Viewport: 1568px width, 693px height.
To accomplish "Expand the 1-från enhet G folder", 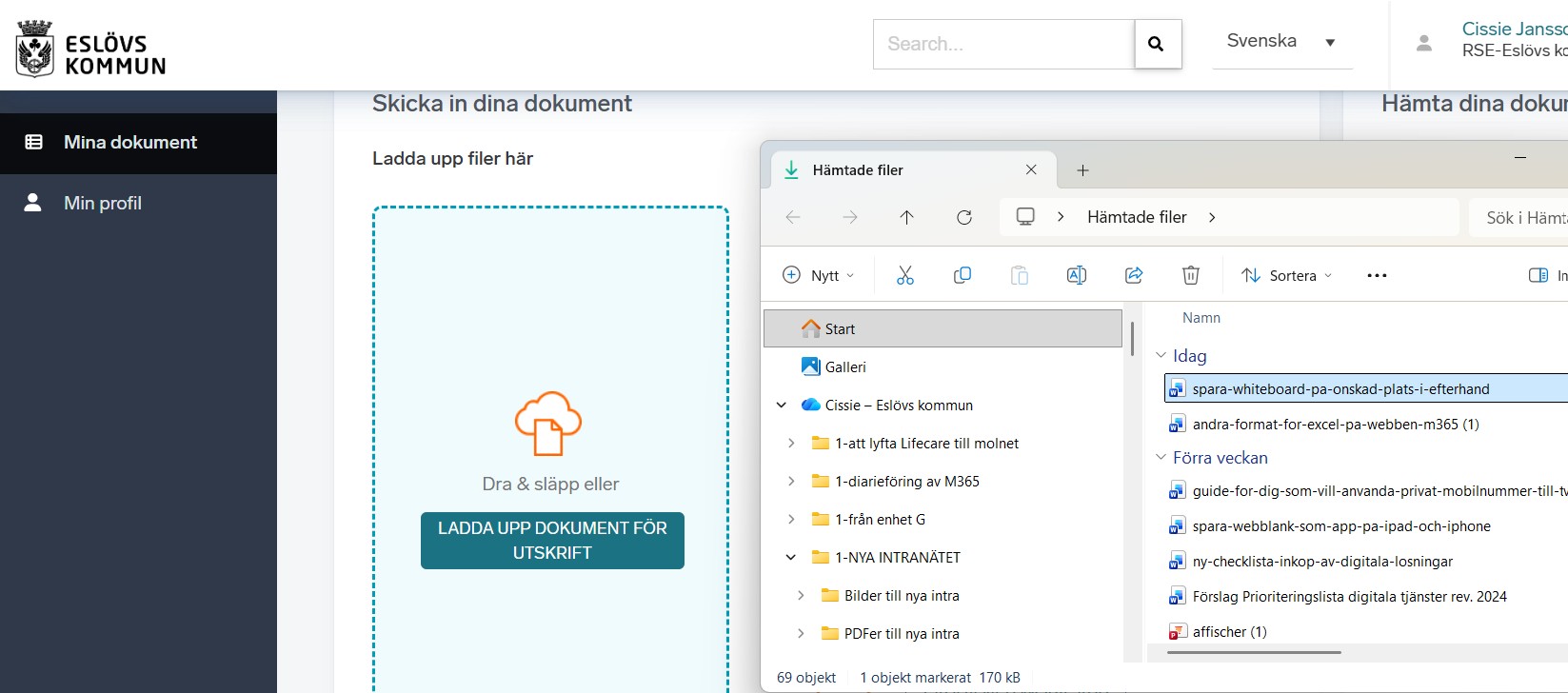I will [x=791, y=519].
